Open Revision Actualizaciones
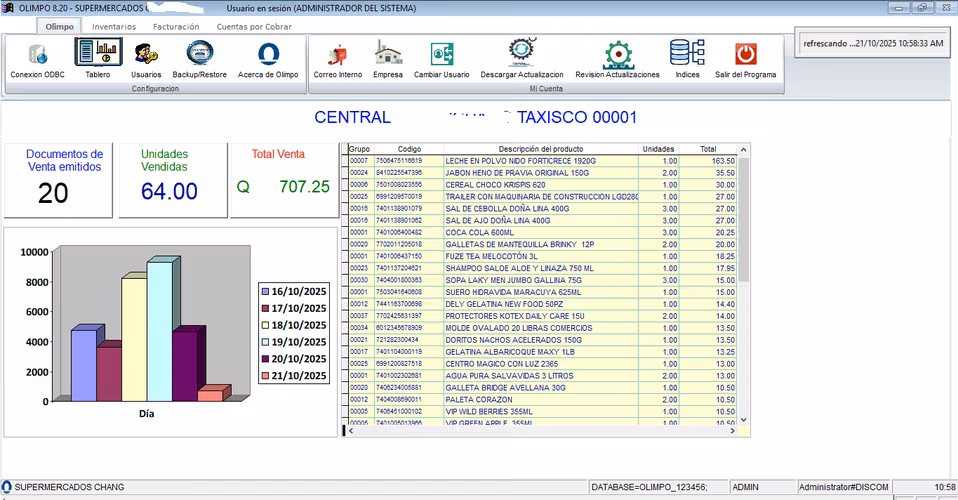 tap(617, 60)
